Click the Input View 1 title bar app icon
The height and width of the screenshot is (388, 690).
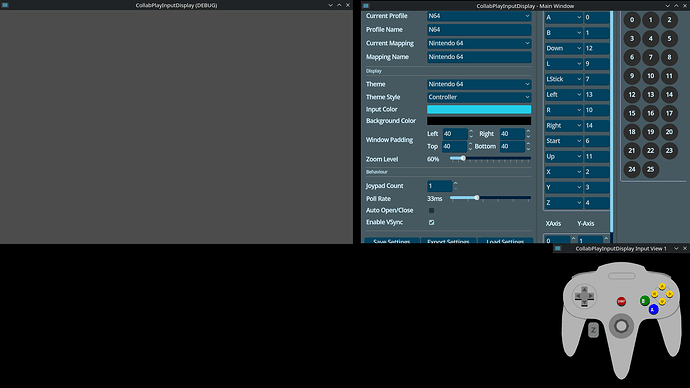point(558,249)
